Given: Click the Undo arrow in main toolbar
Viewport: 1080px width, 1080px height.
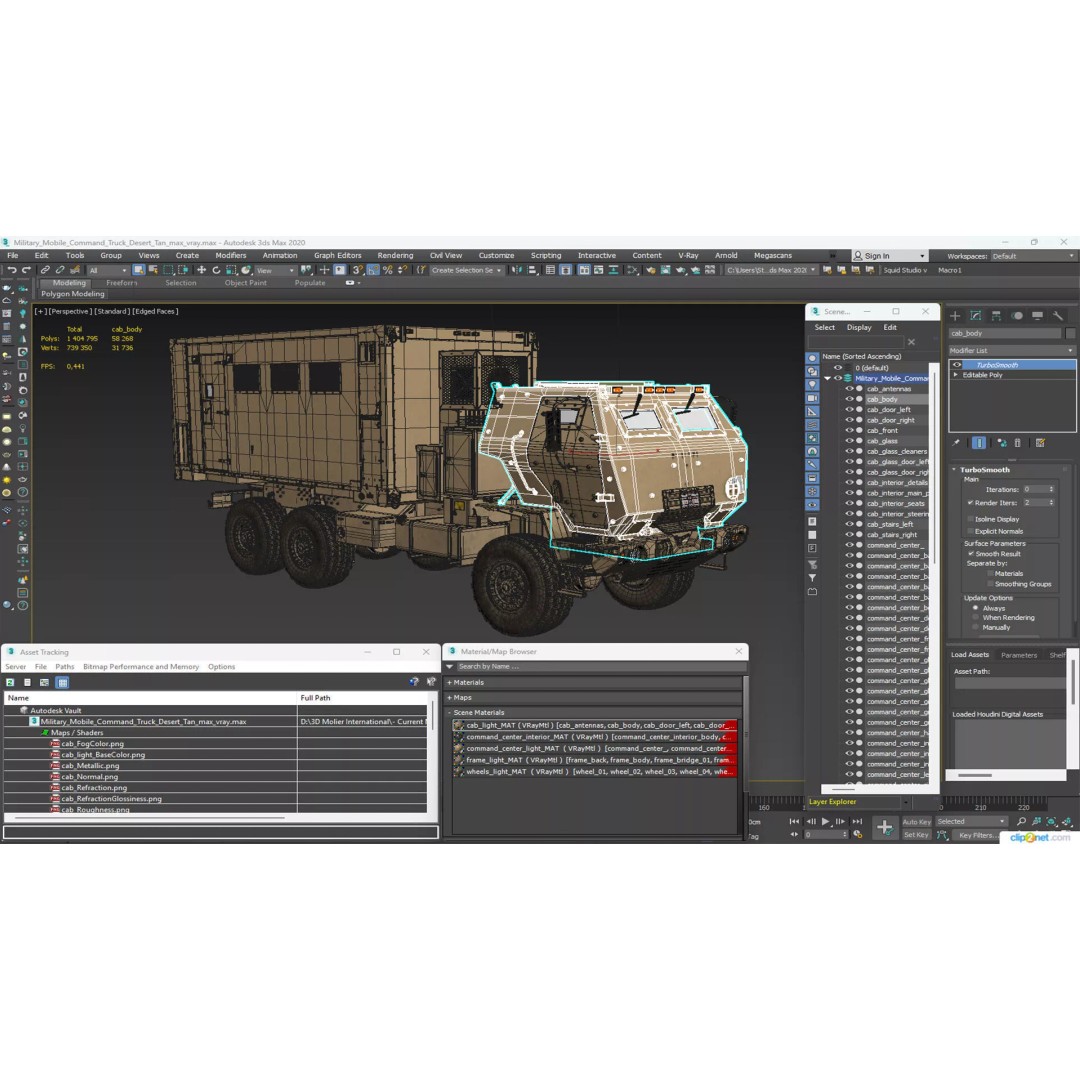Looking at the screenshot, I should click(x=12, y=270).
